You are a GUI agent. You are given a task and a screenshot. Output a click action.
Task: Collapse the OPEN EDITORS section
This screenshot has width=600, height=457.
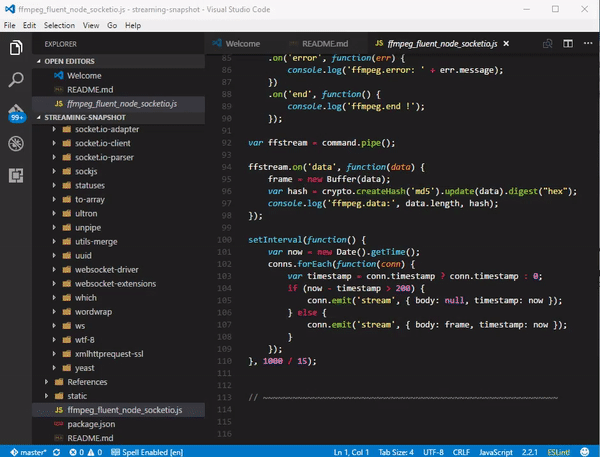click(68, 61)
